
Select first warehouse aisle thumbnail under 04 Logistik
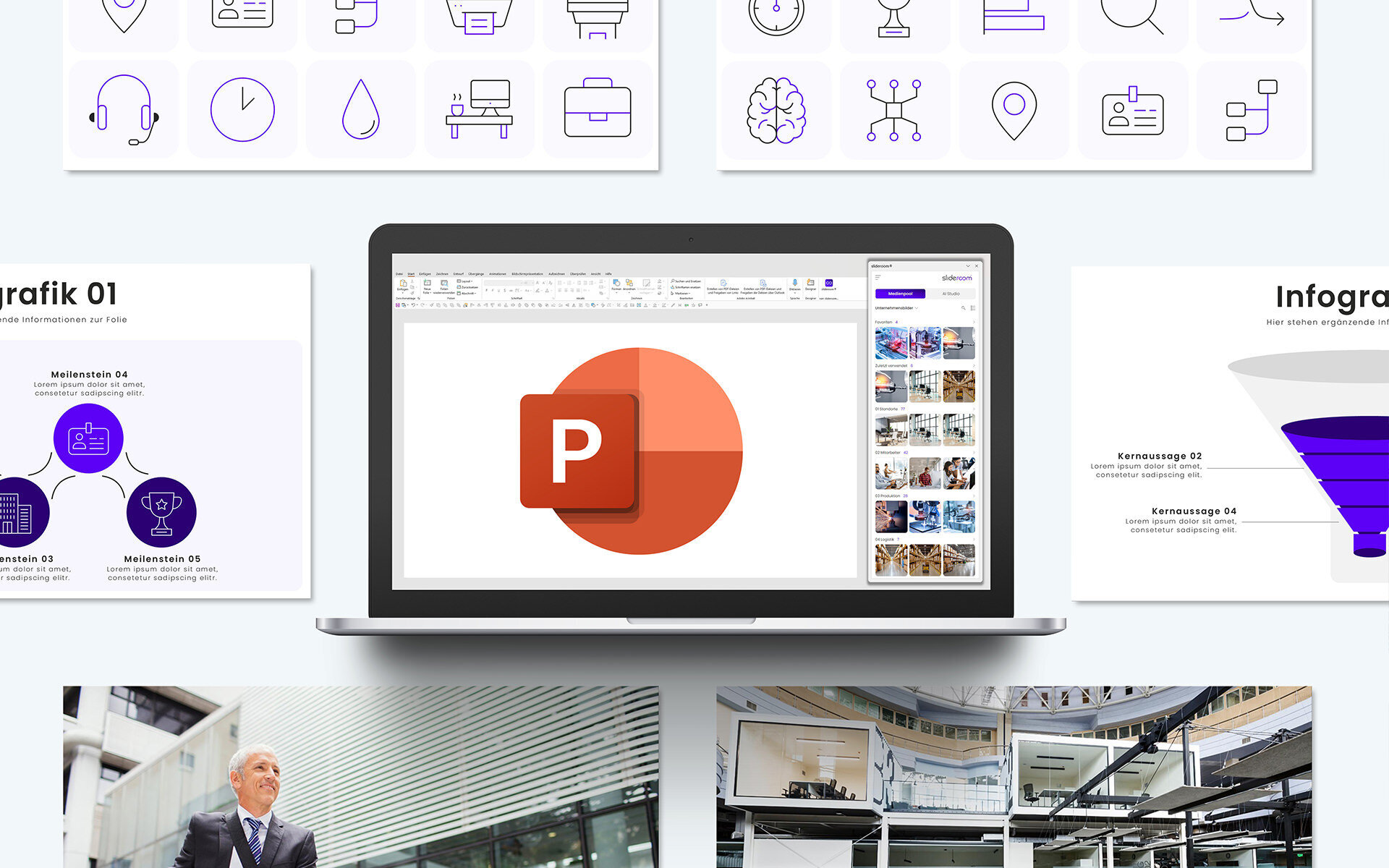[891, 560]
